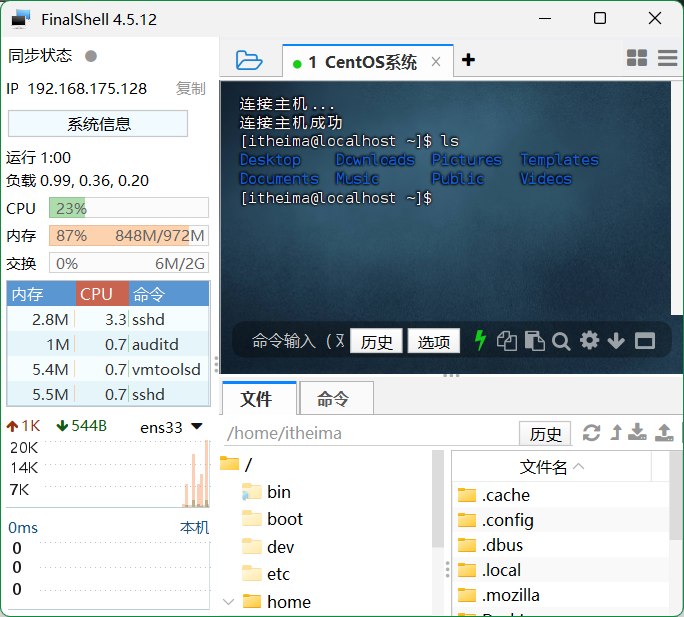Click the 系统信息 button

coord(98,123)
